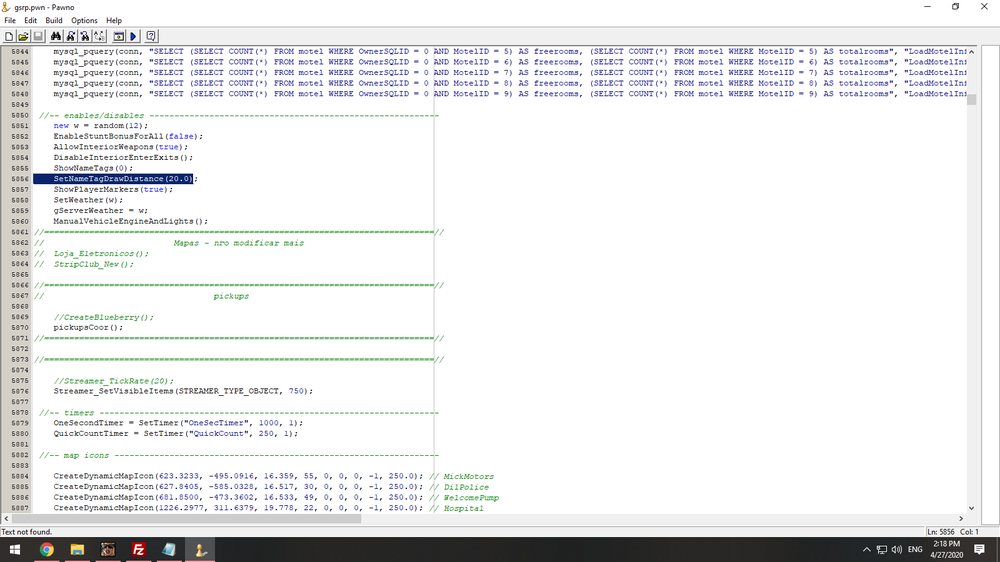Click the horizontal scrollbar thumb
The width and height of the screenshot is (1000, 562).
(187, 519)
